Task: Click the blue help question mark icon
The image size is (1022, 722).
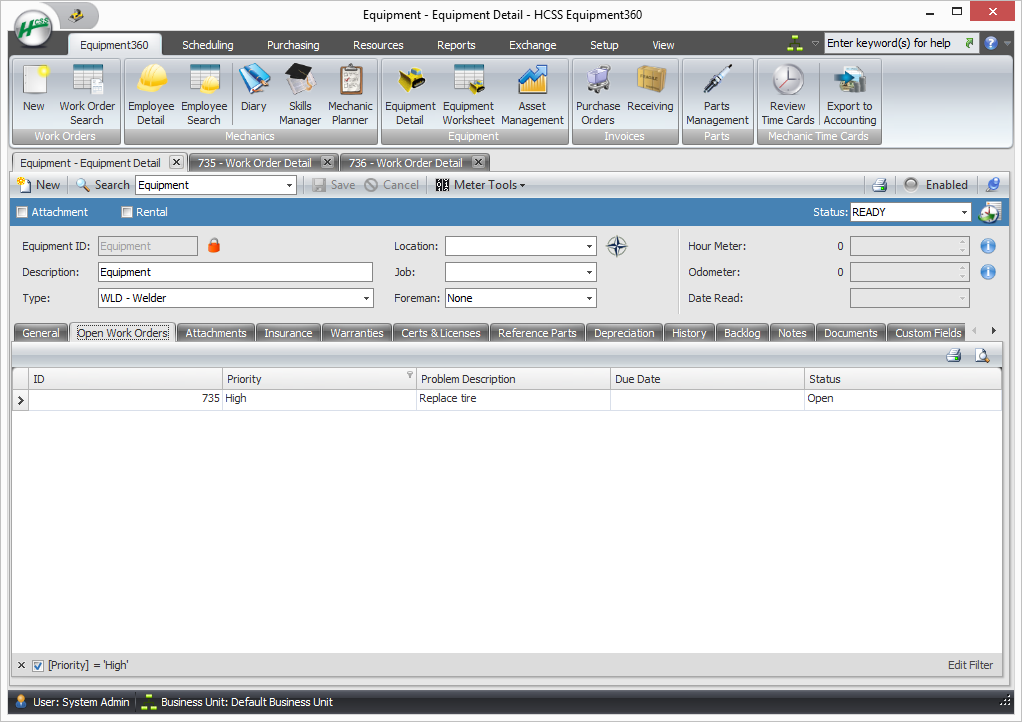Action: click(x=991, y=44)
